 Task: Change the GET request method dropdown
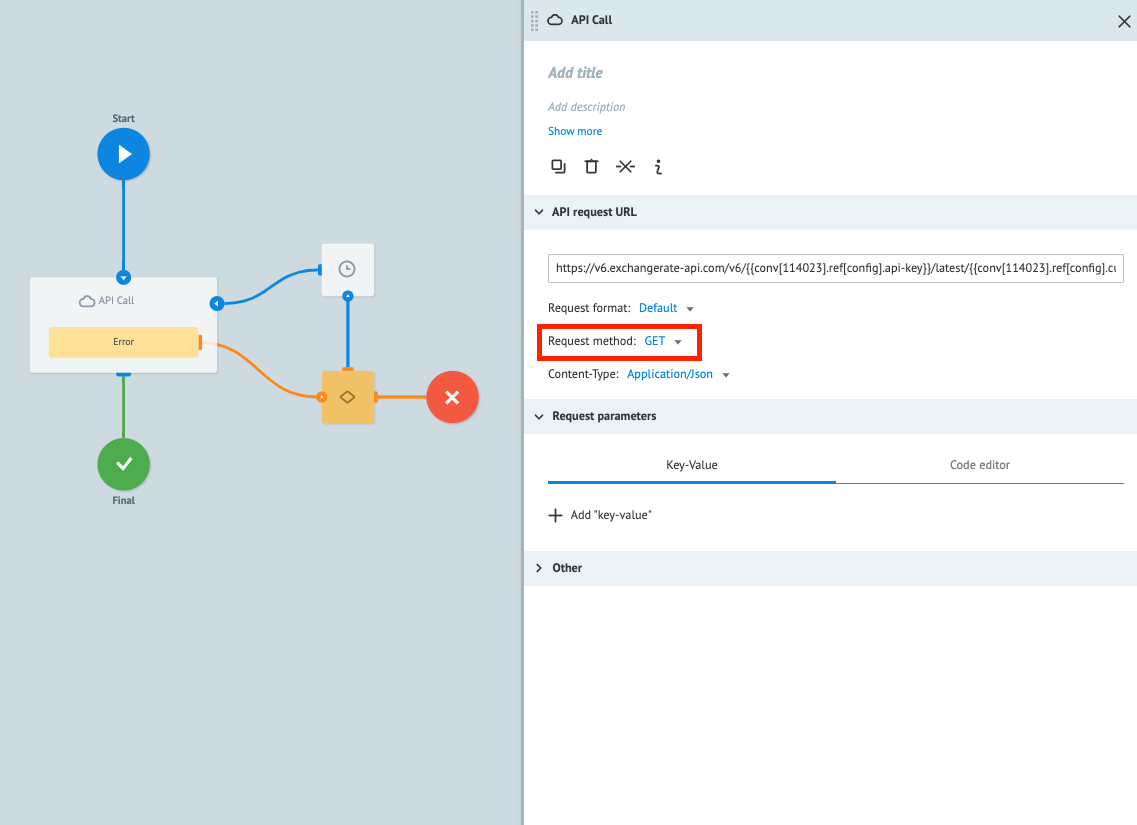pos(662,340)
